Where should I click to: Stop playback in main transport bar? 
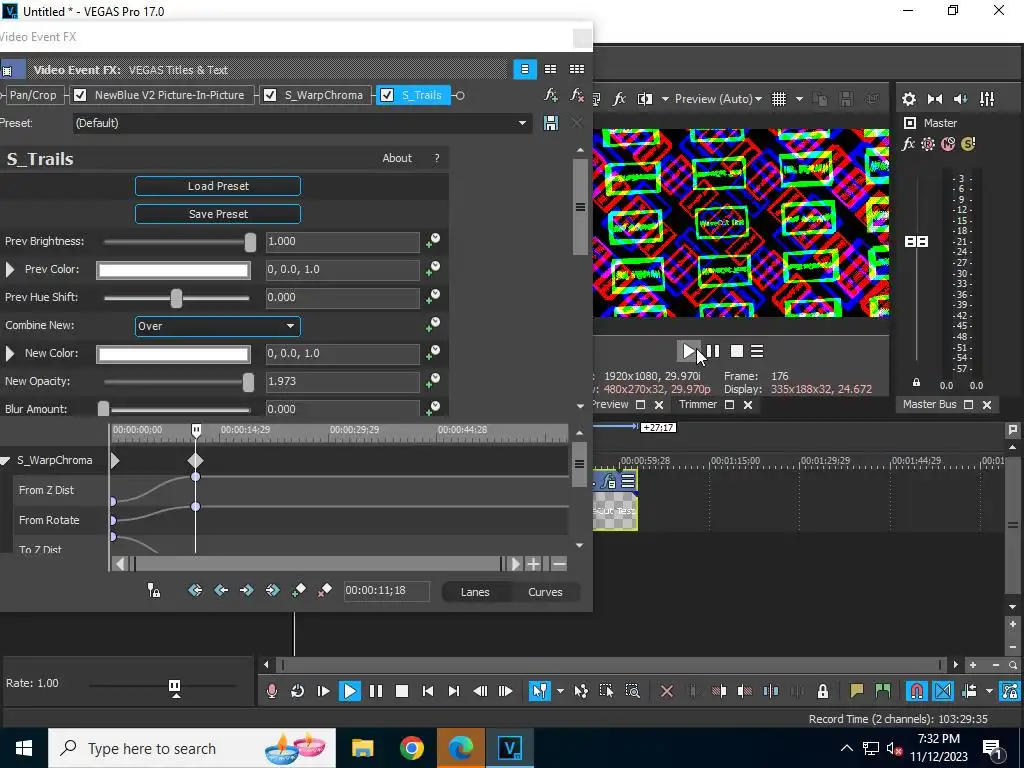click(402, 691)
